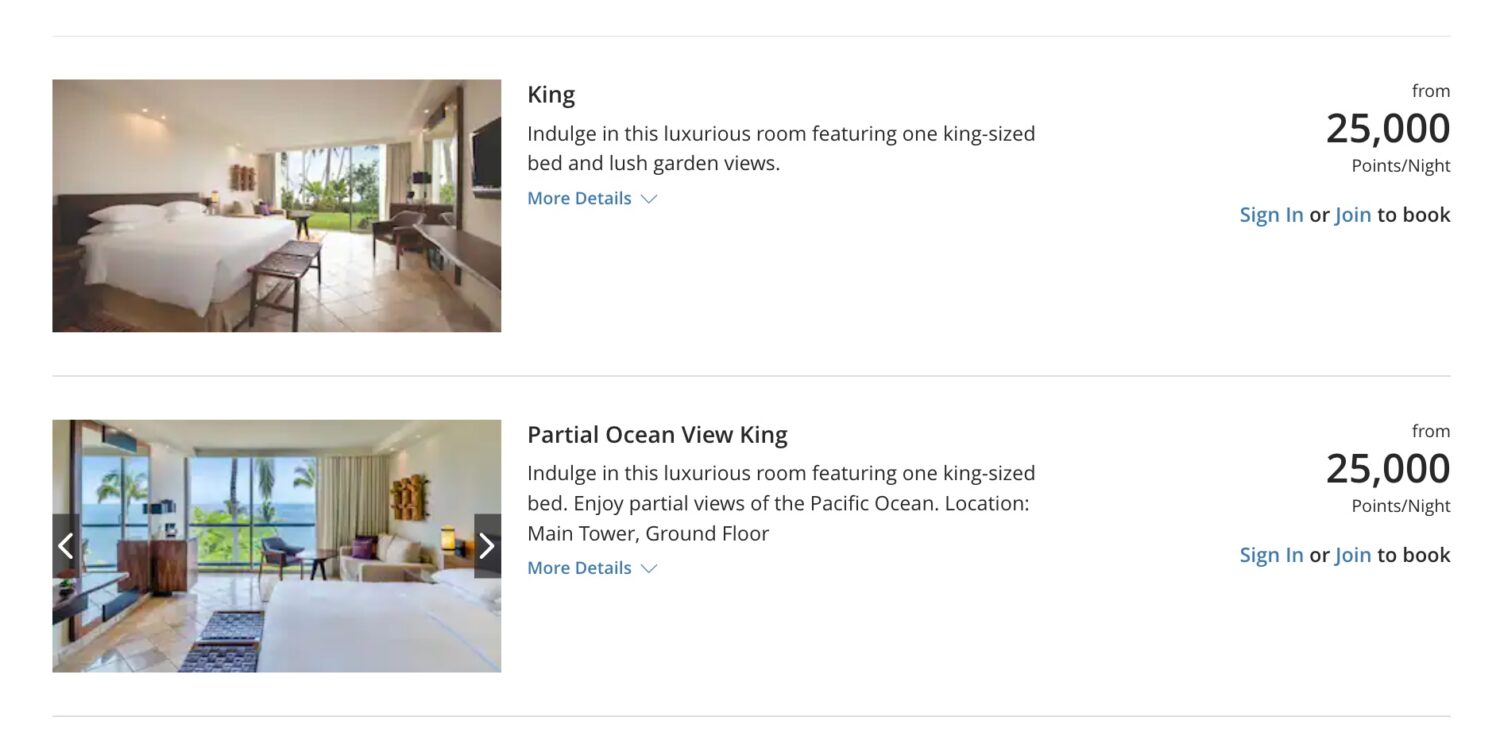Show previous photo of Partial Ocean View King
This screenshot has height=752, width=1500.
[66, 546]
